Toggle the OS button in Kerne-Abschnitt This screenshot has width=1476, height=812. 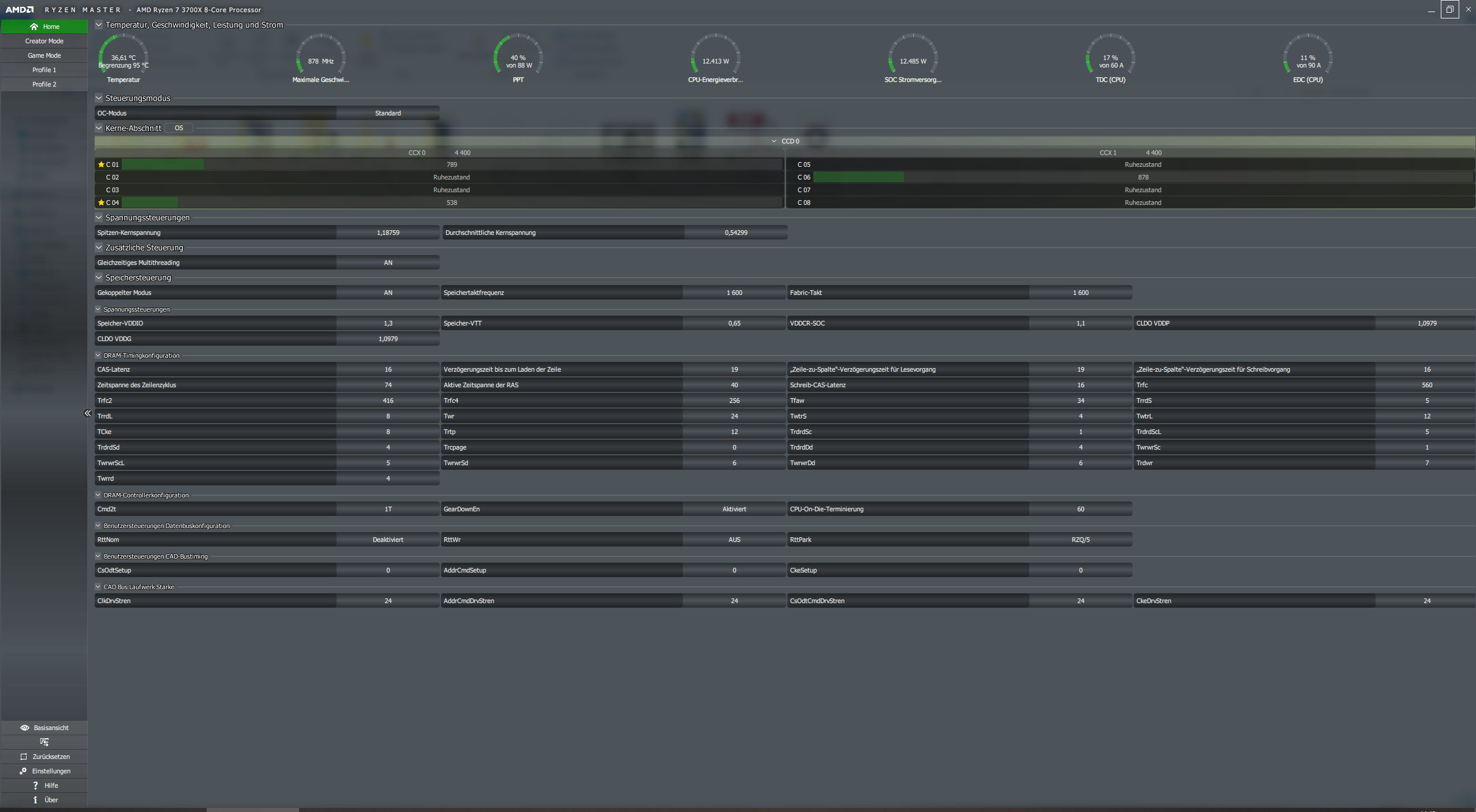click(x=179, y=128)
